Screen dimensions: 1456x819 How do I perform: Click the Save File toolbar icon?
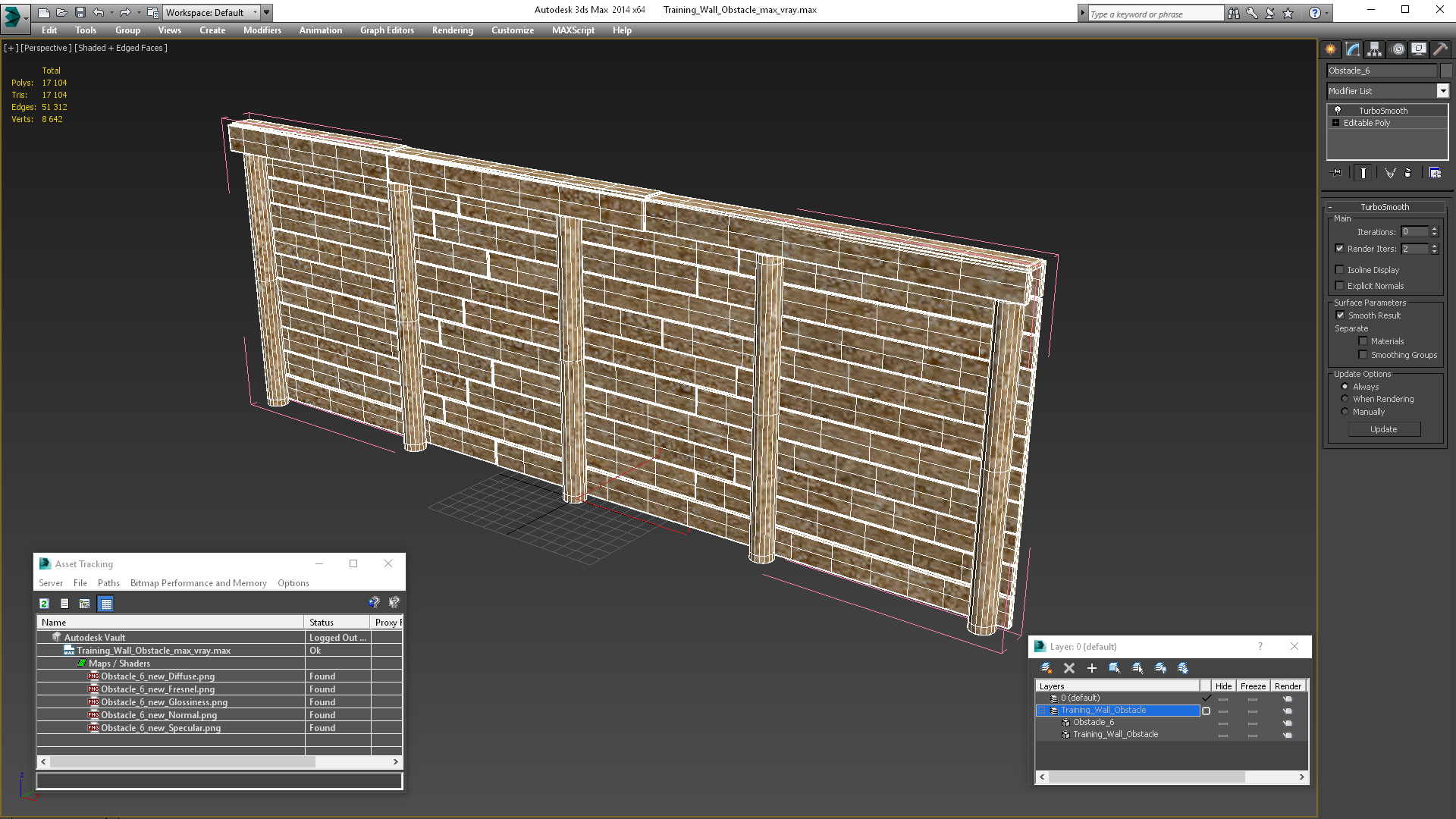(80, 12)
